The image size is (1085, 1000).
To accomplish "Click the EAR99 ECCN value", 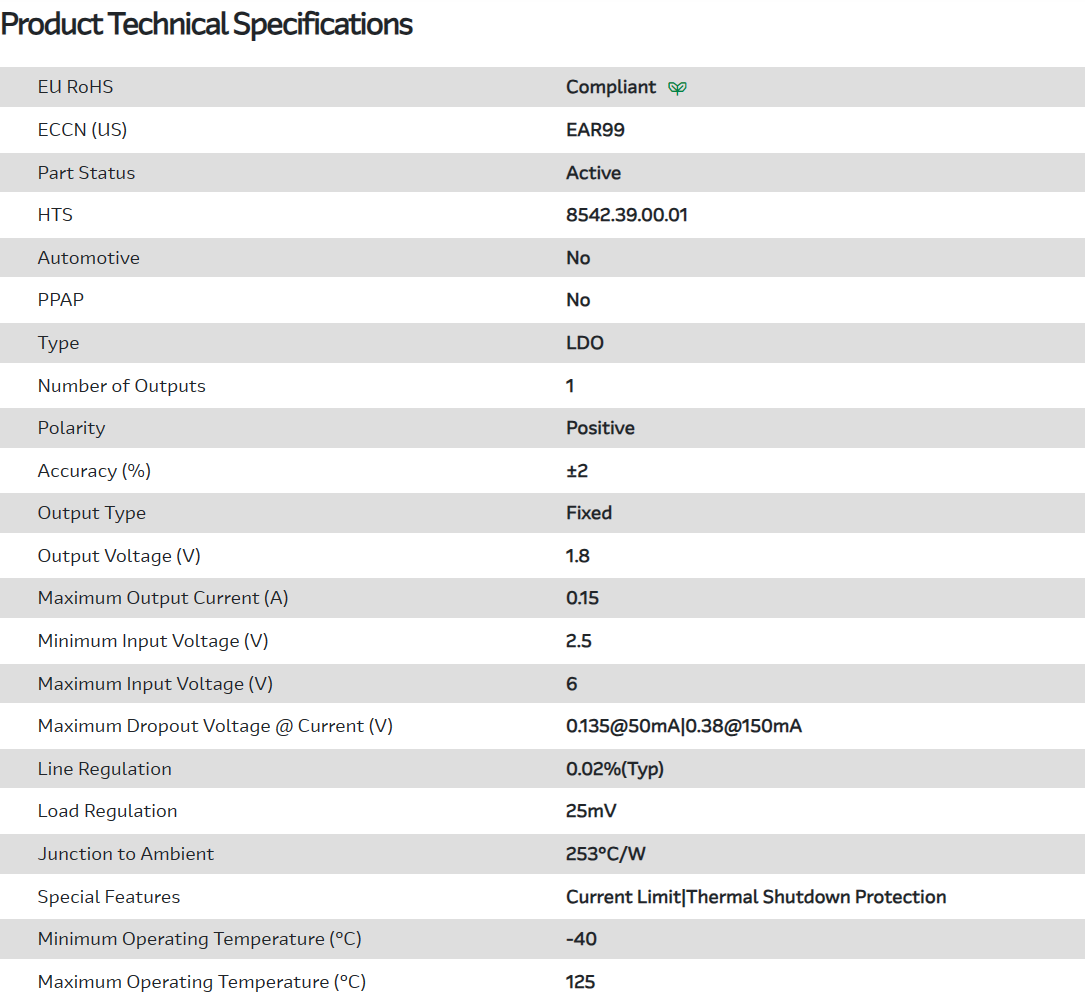I will tap(595, 130).
